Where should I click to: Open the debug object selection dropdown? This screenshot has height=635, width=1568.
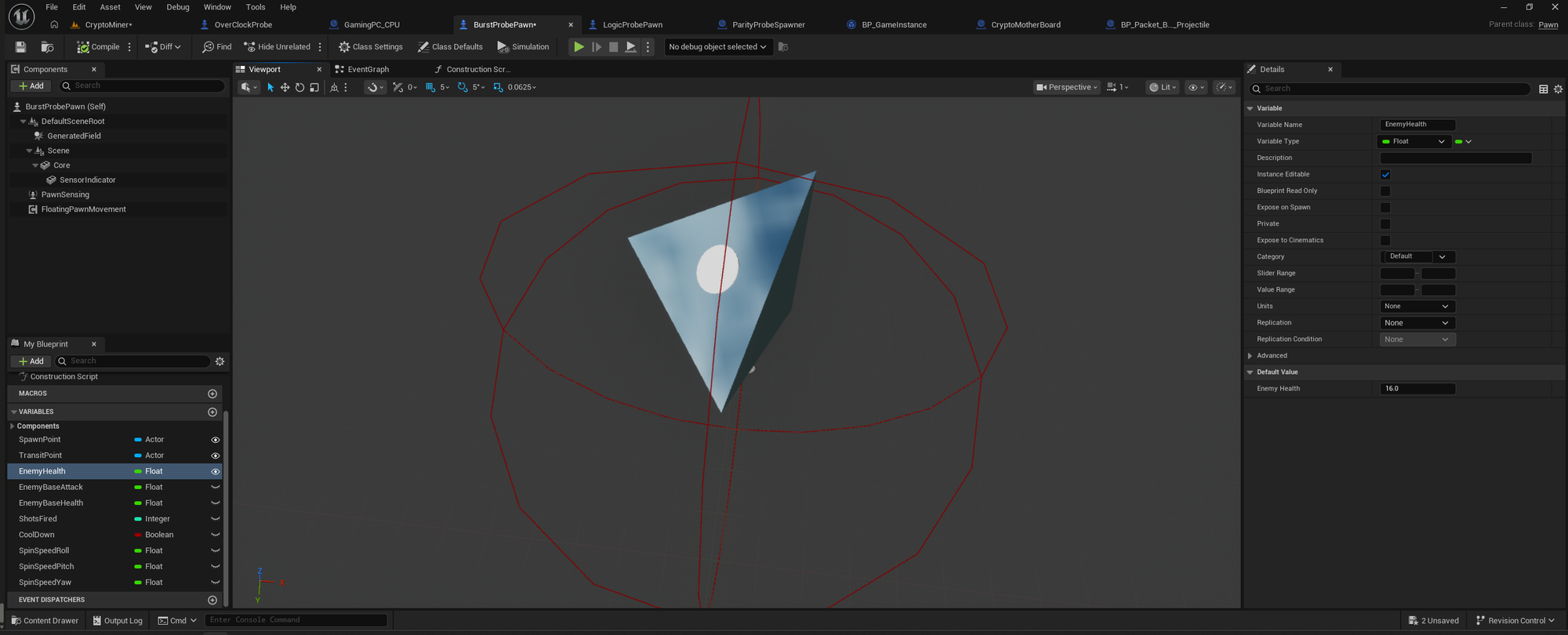(x=718, y=47)
